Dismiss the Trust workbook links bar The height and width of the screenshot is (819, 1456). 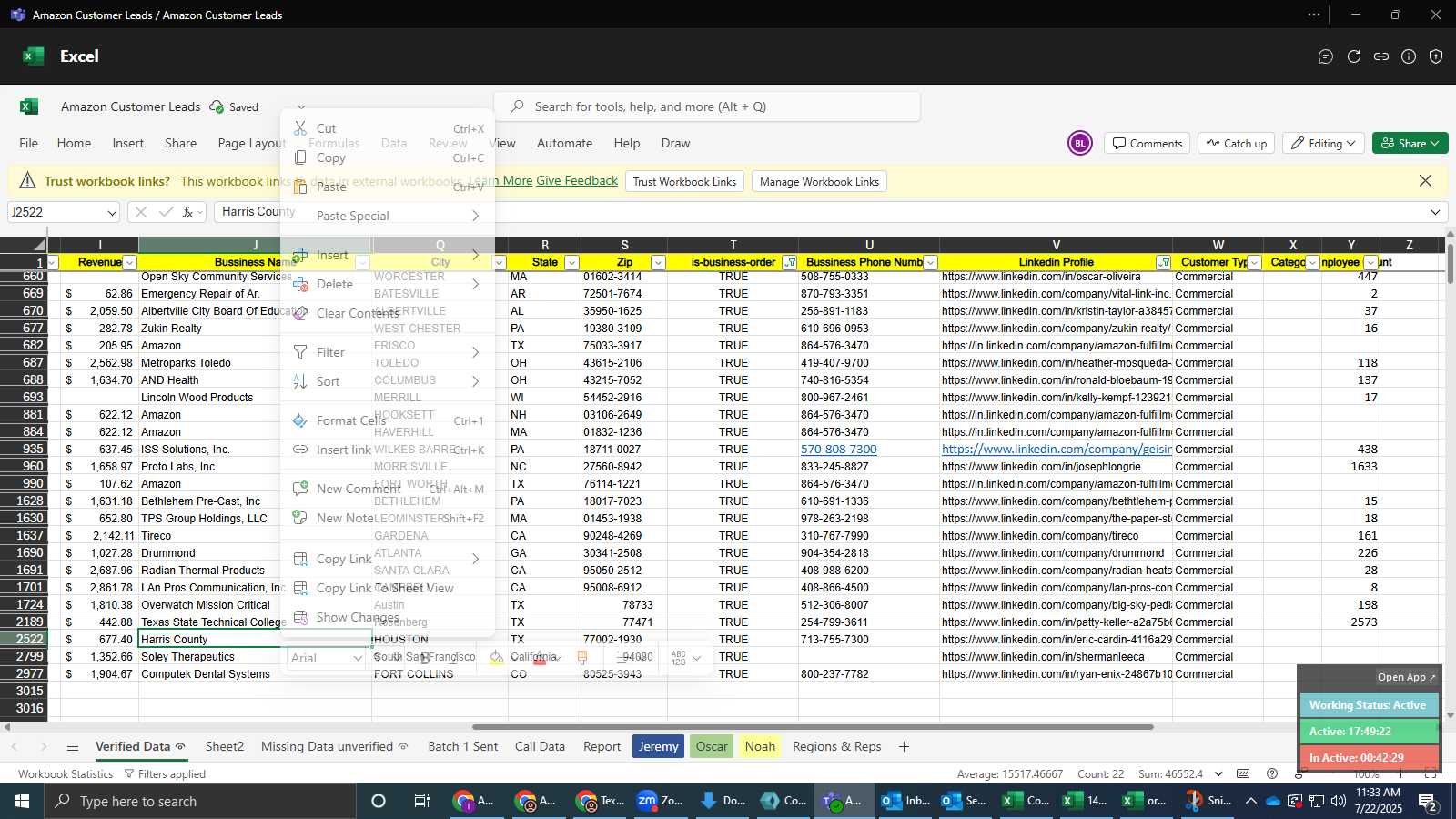coord(1425,181)
